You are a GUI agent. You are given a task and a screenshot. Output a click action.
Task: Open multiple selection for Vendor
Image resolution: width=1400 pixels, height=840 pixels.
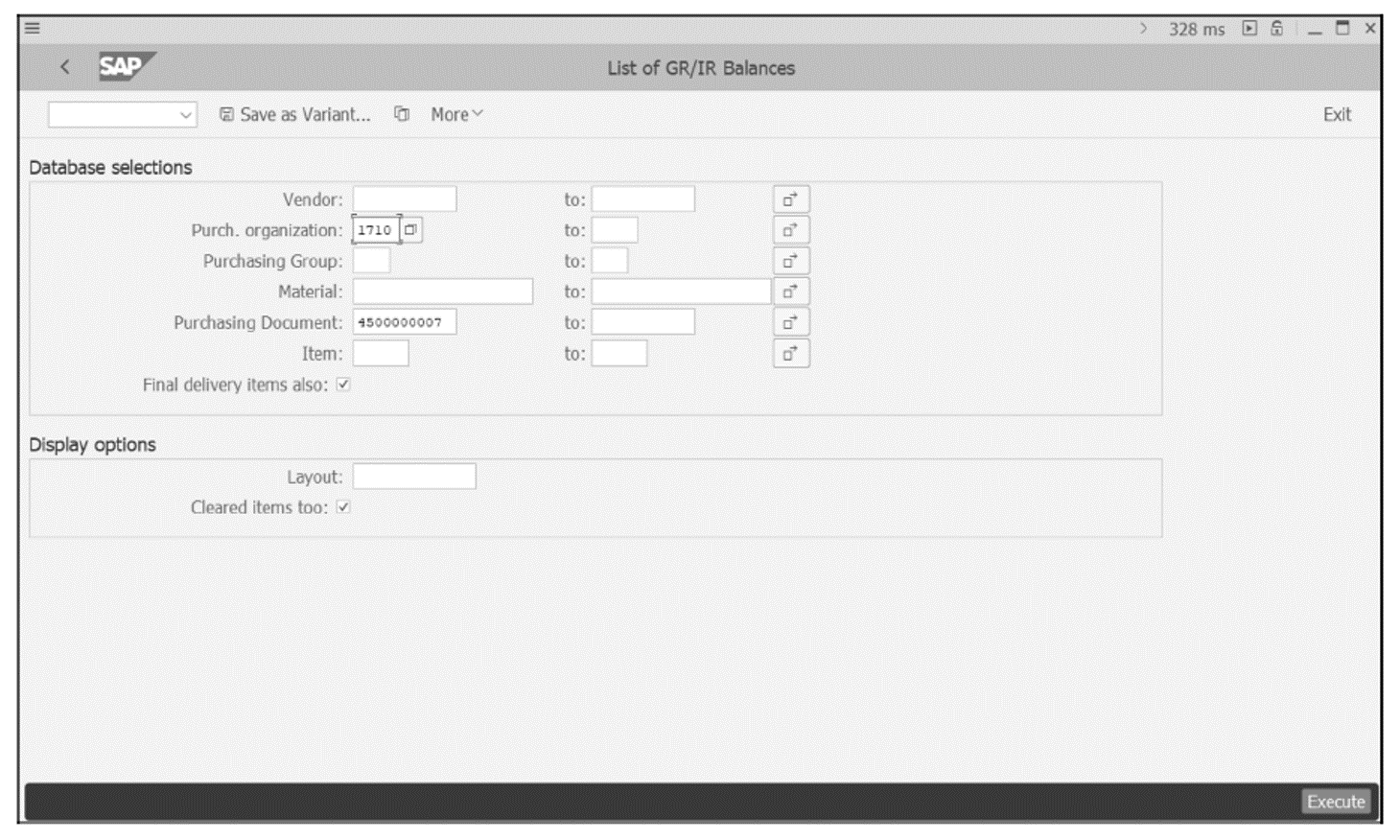(x=790, y=198)
